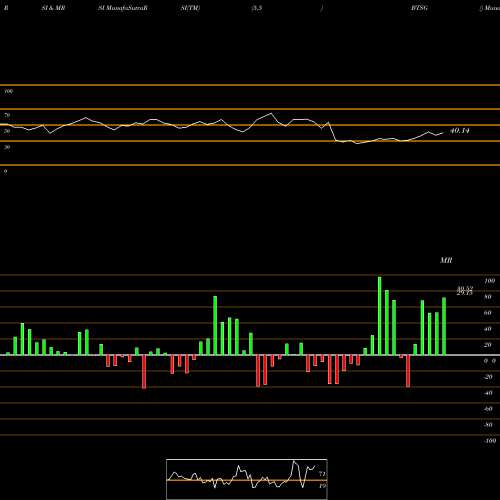Click the tallest green MR bar
This screenshot has width=500, height=500.
[x=380, y=316]
